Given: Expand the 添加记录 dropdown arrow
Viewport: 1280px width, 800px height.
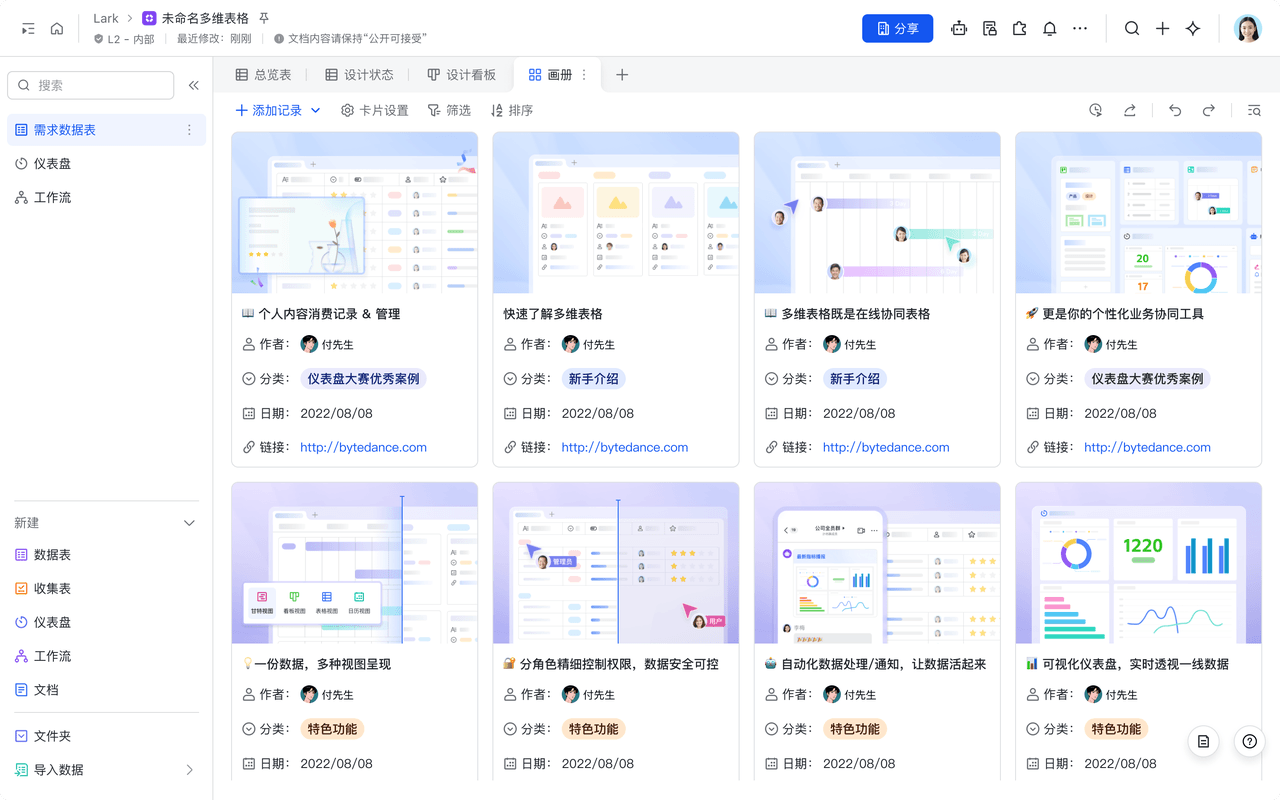Looking at the screenshot, I should 316,111.
